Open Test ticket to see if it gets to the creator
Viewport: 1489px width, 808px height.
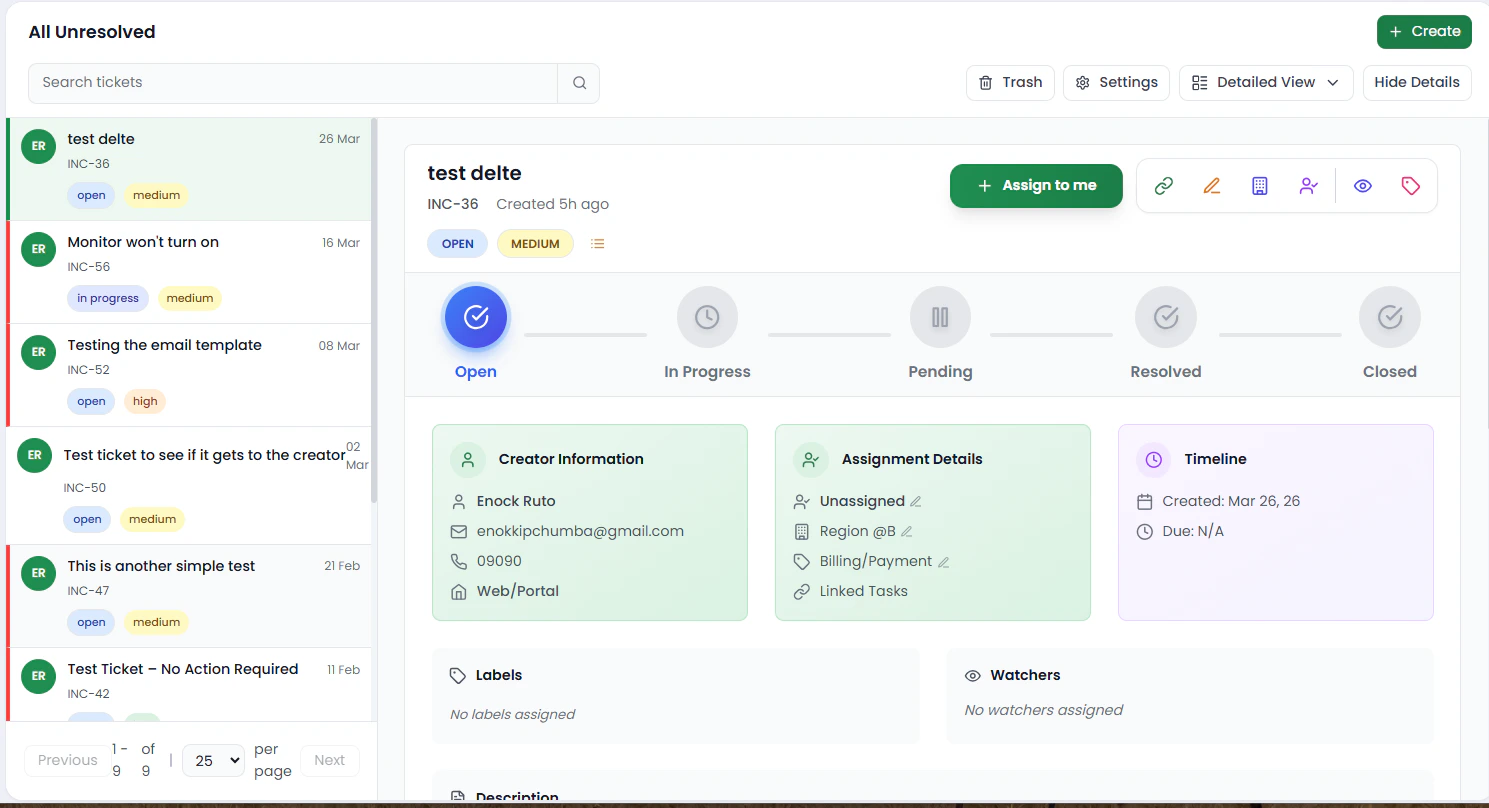pyautogui.click(x=190, y=486)
